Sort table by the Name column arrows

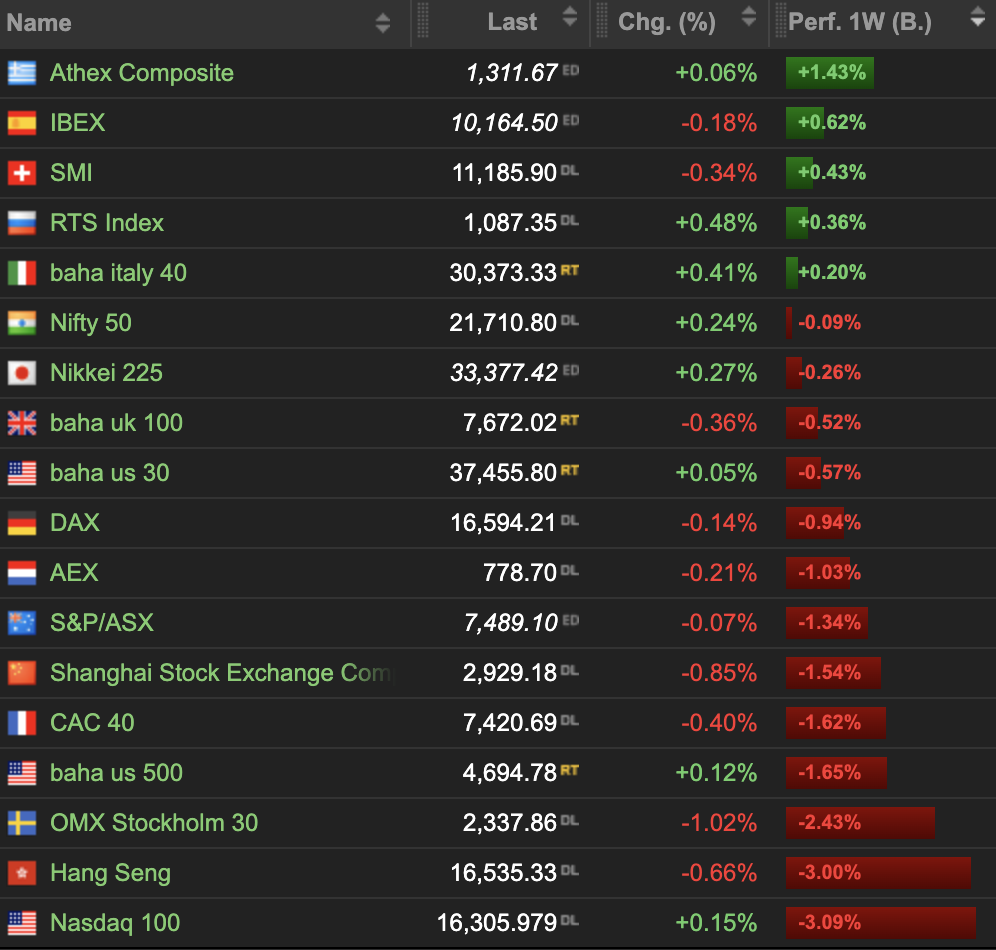click(x=383, y=23)
